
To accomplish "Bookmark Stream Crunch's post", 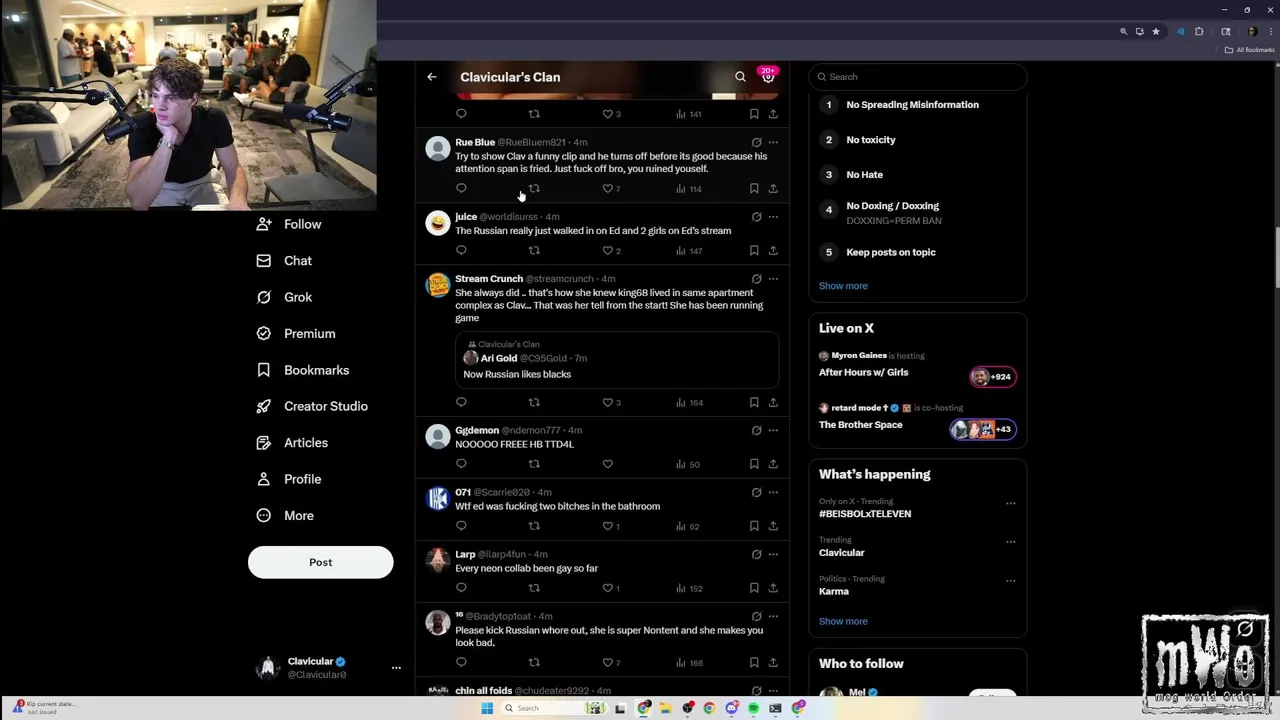I will point(754,403).
